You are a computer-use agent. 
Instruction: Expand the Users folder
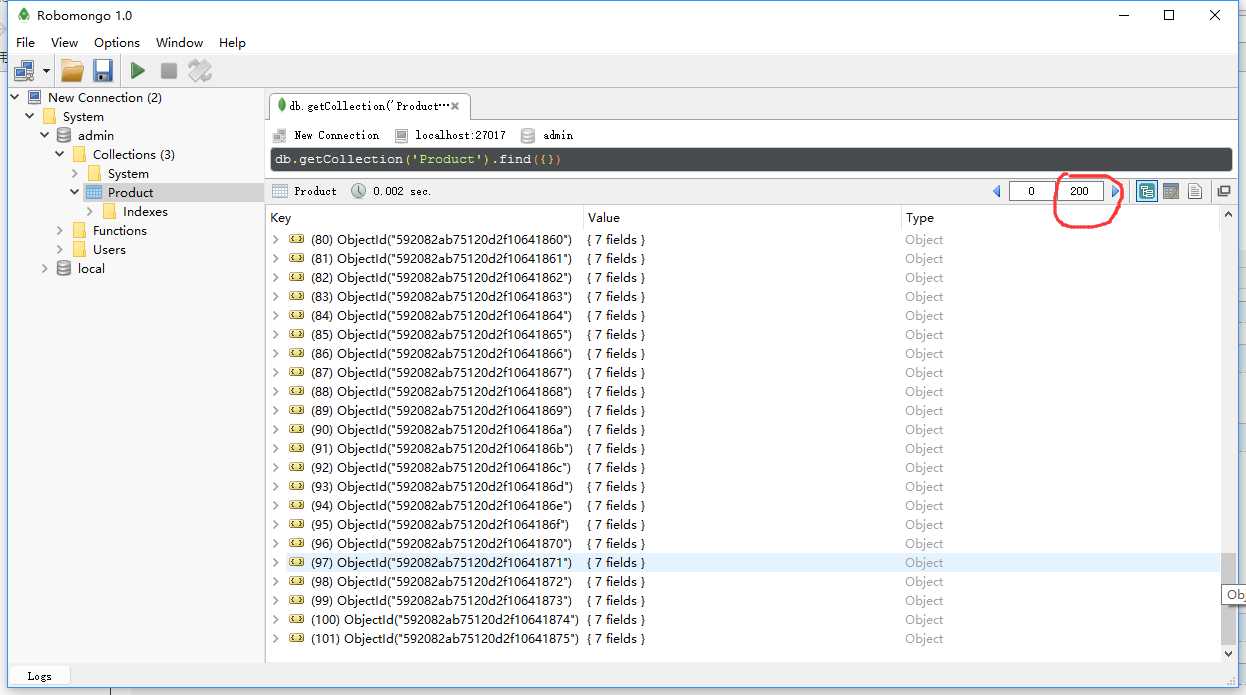(x=60, y=250)
